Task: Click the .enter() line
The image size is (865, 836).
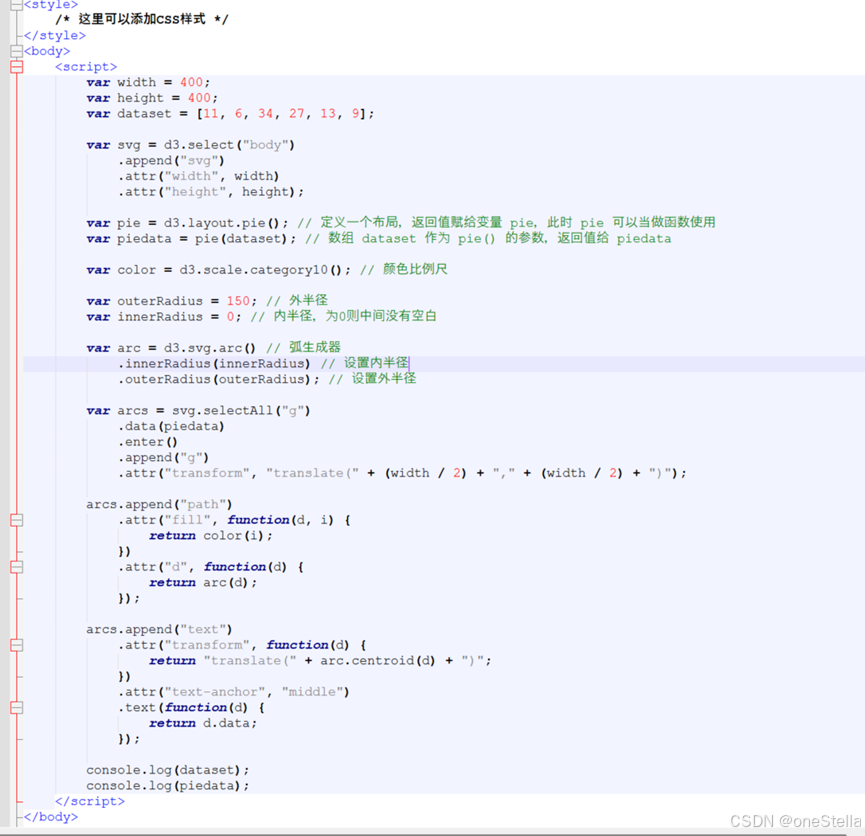Action: (x=147, y=443)
